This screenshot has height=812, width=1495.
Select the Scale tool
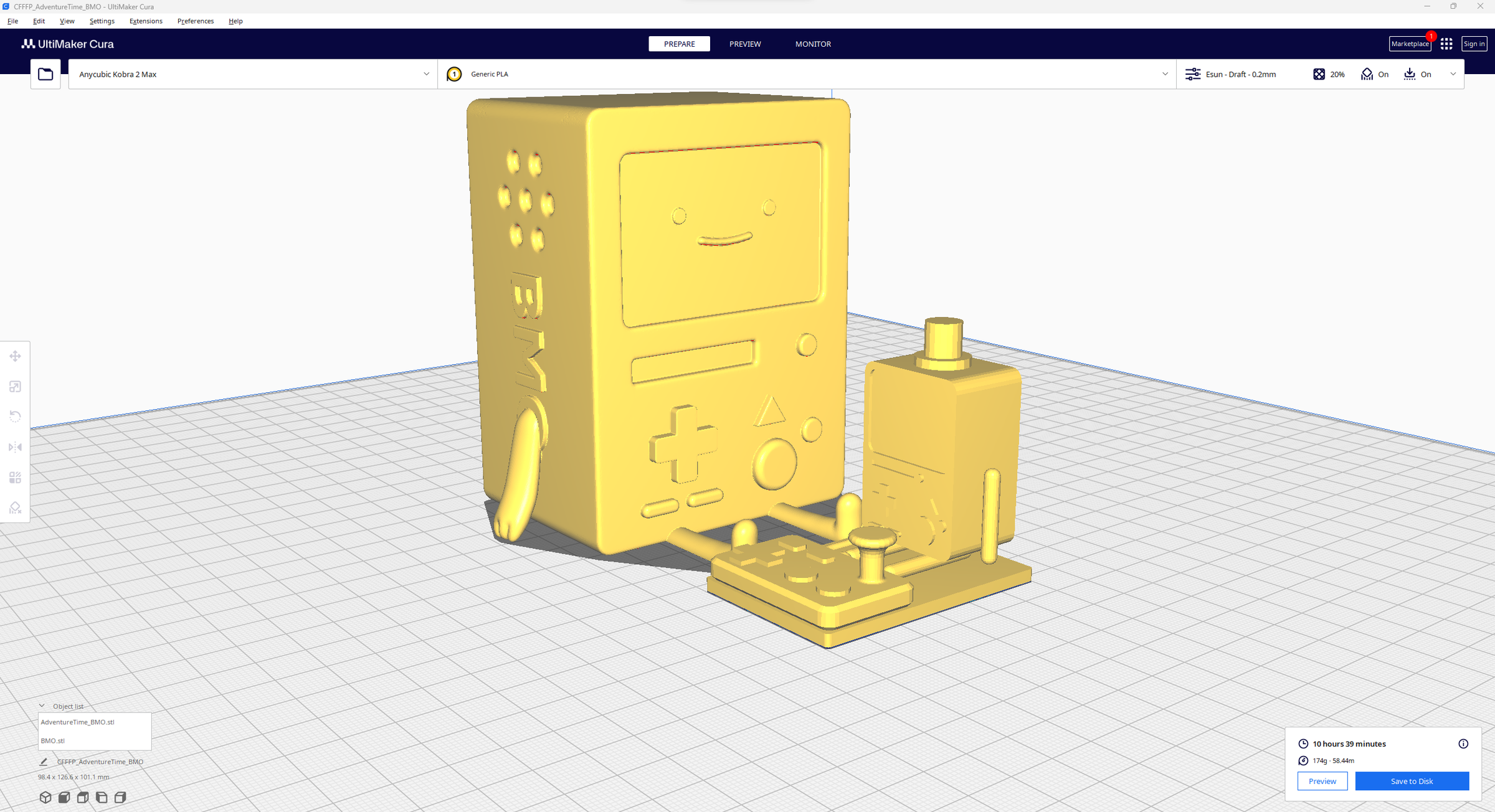[x=15, y=386]
